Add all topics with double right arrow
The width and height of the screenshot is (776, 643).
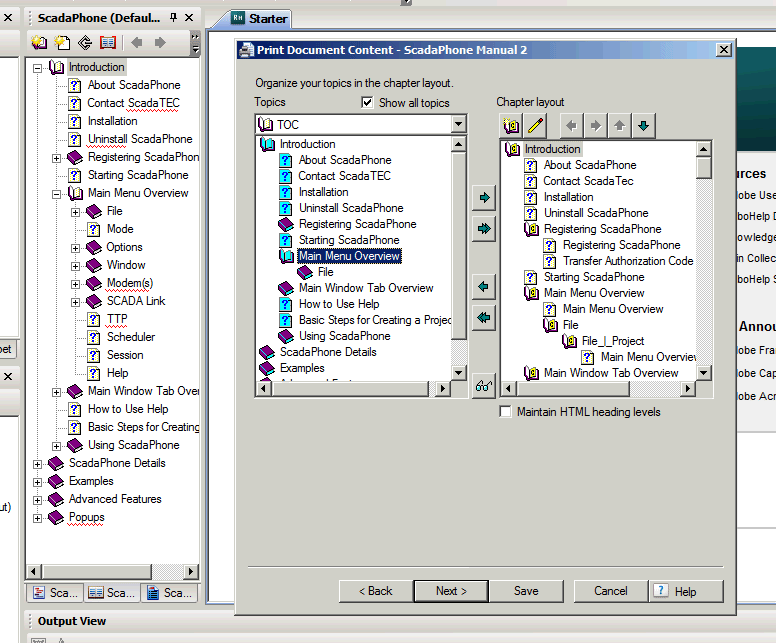484,229
